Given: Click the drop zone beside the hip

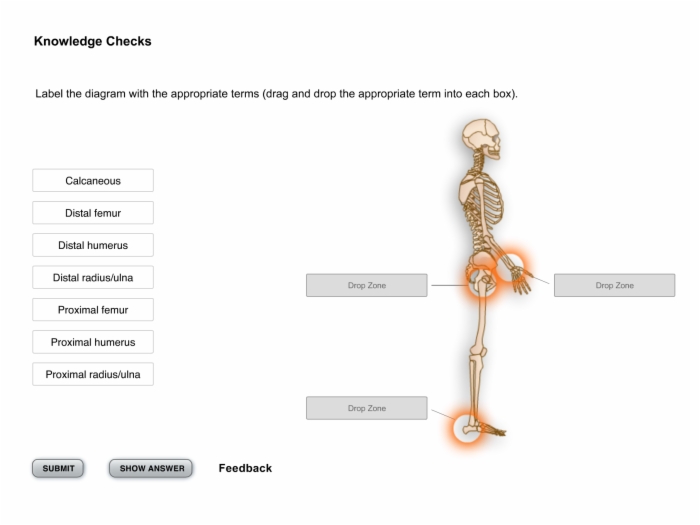Looking at the screenshot, I should (367, 285).
